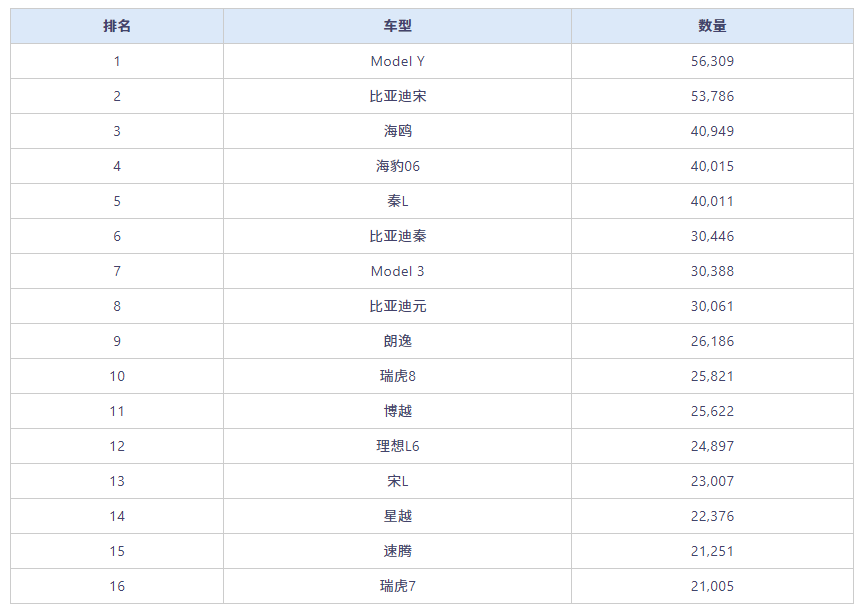Select the value 30,061

(x=712, y=306)
